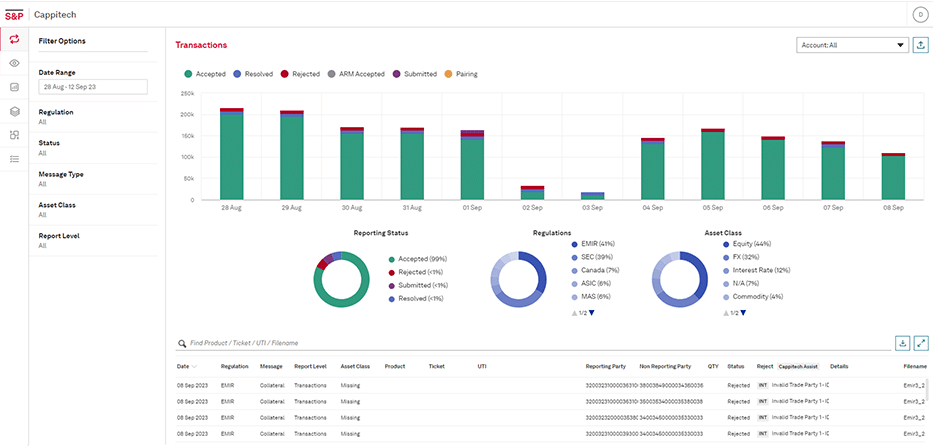This screenshot has width=933, height=446.
Task: Click the 02 Sep bar in chart
Action: (x=532, y=193)
